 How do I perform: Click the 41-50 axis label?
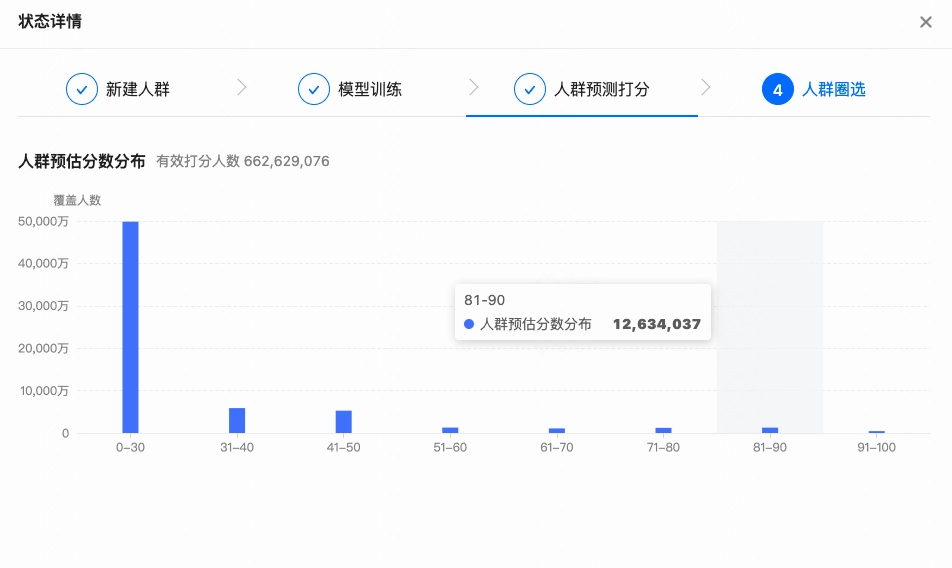[344, 447]
